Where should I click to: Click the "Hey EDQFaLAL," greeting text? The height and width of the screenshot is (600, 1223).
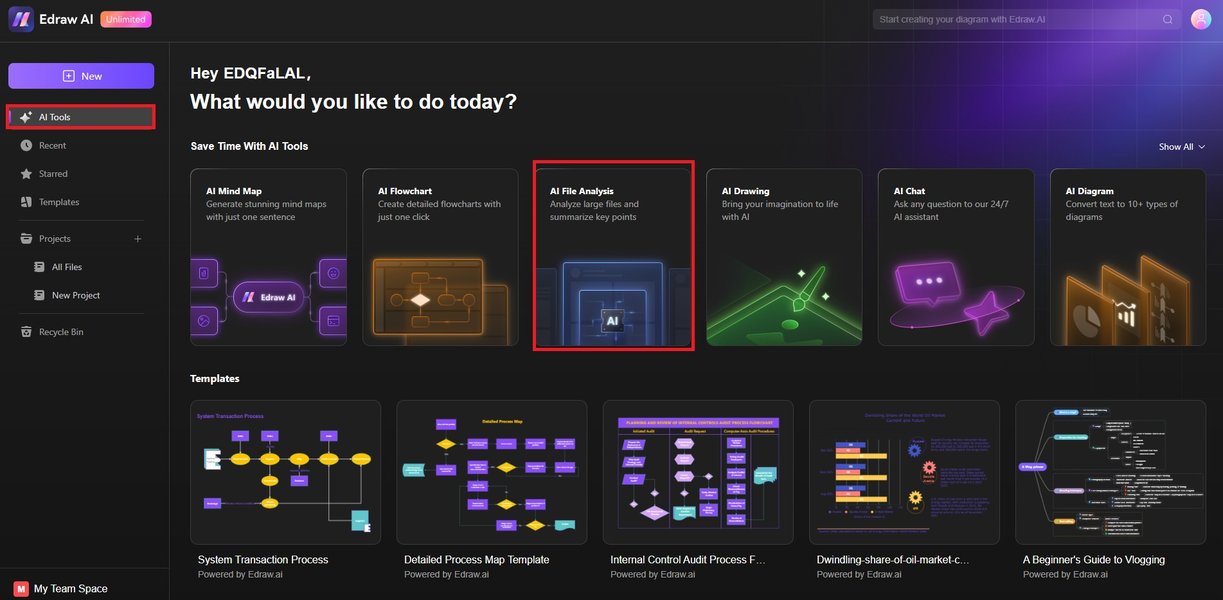251,73
